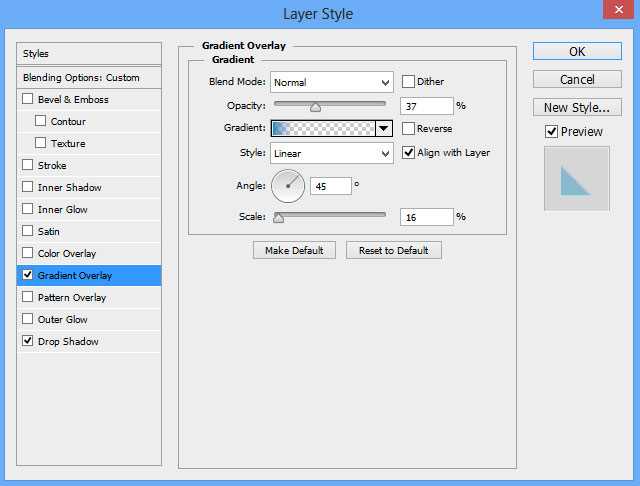
Task: Enable the Bevel & Emboss checkbox
Action: tap(27, 99)
